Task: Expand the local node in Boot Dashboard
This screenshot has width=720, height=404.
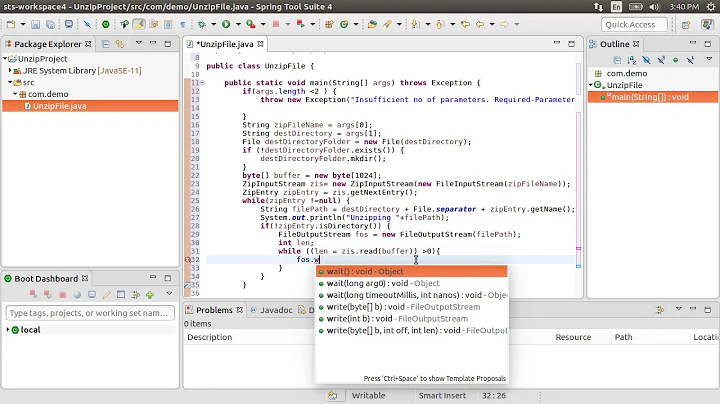Action: 7,330
